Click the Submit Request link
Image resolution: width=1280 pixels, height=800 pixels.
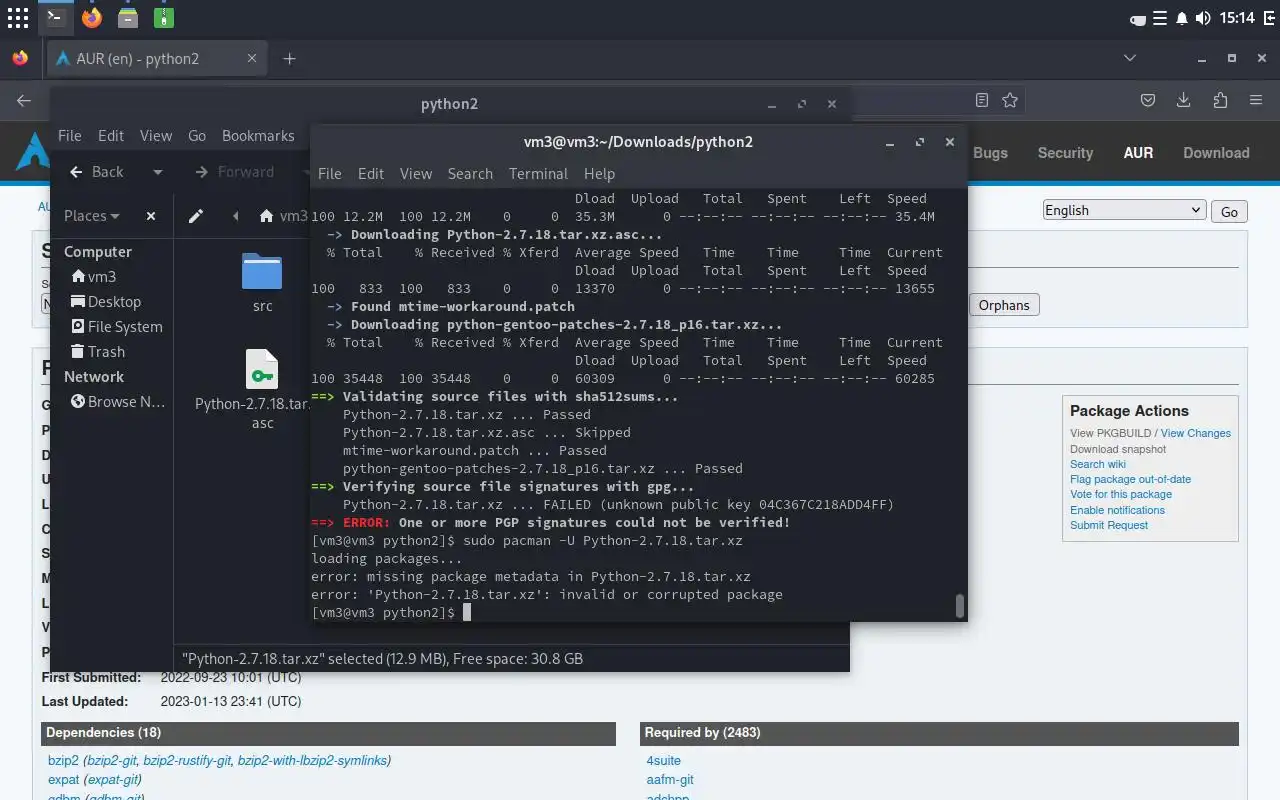coord(1109,525)
